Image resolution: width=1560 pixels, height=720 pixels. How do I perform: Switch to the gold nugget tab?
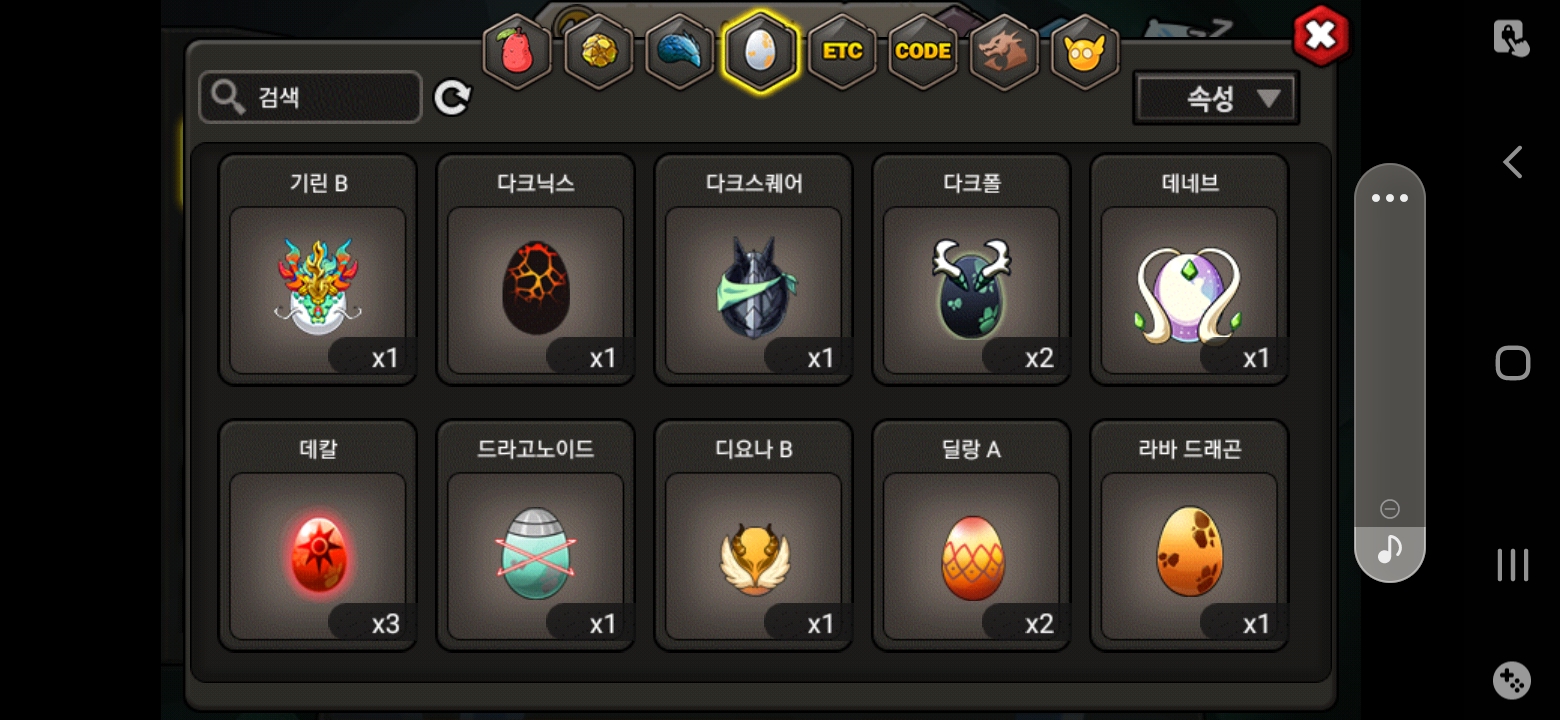click(x=599, y=52)
